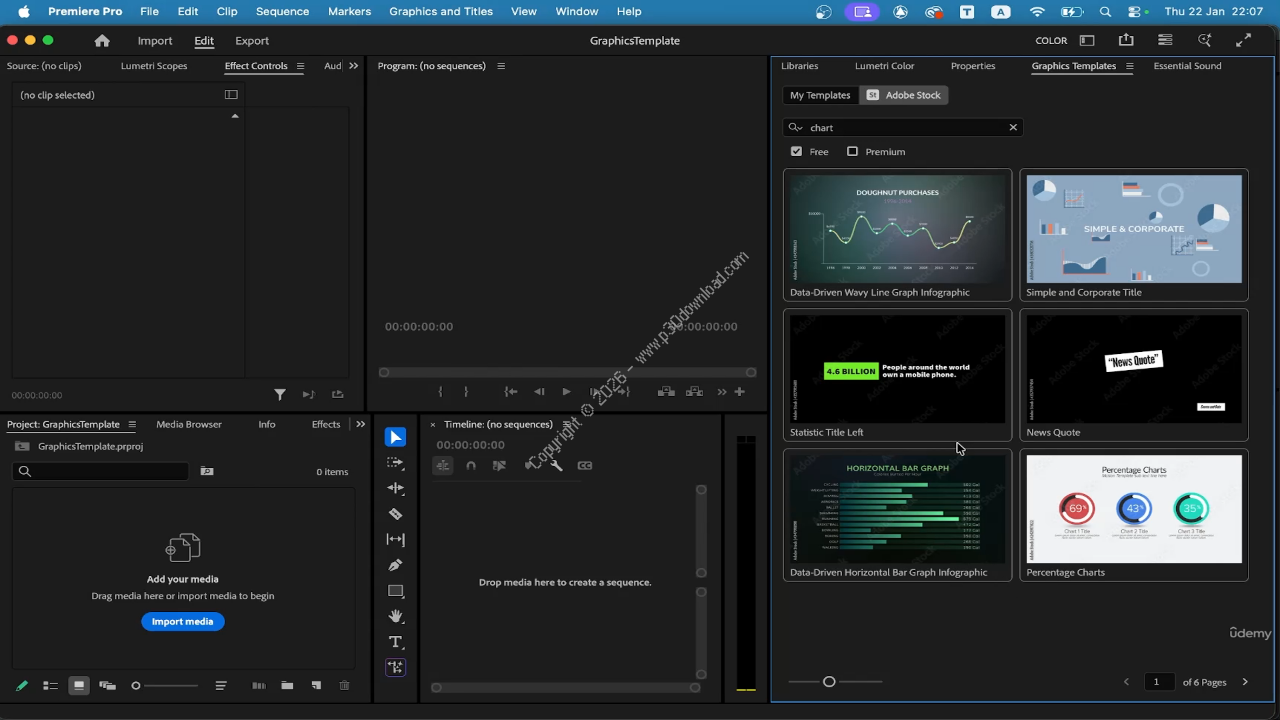Viewport: 1280px width, 720px height.
Task: Select the Pen tool
Action: coord(395,565)
